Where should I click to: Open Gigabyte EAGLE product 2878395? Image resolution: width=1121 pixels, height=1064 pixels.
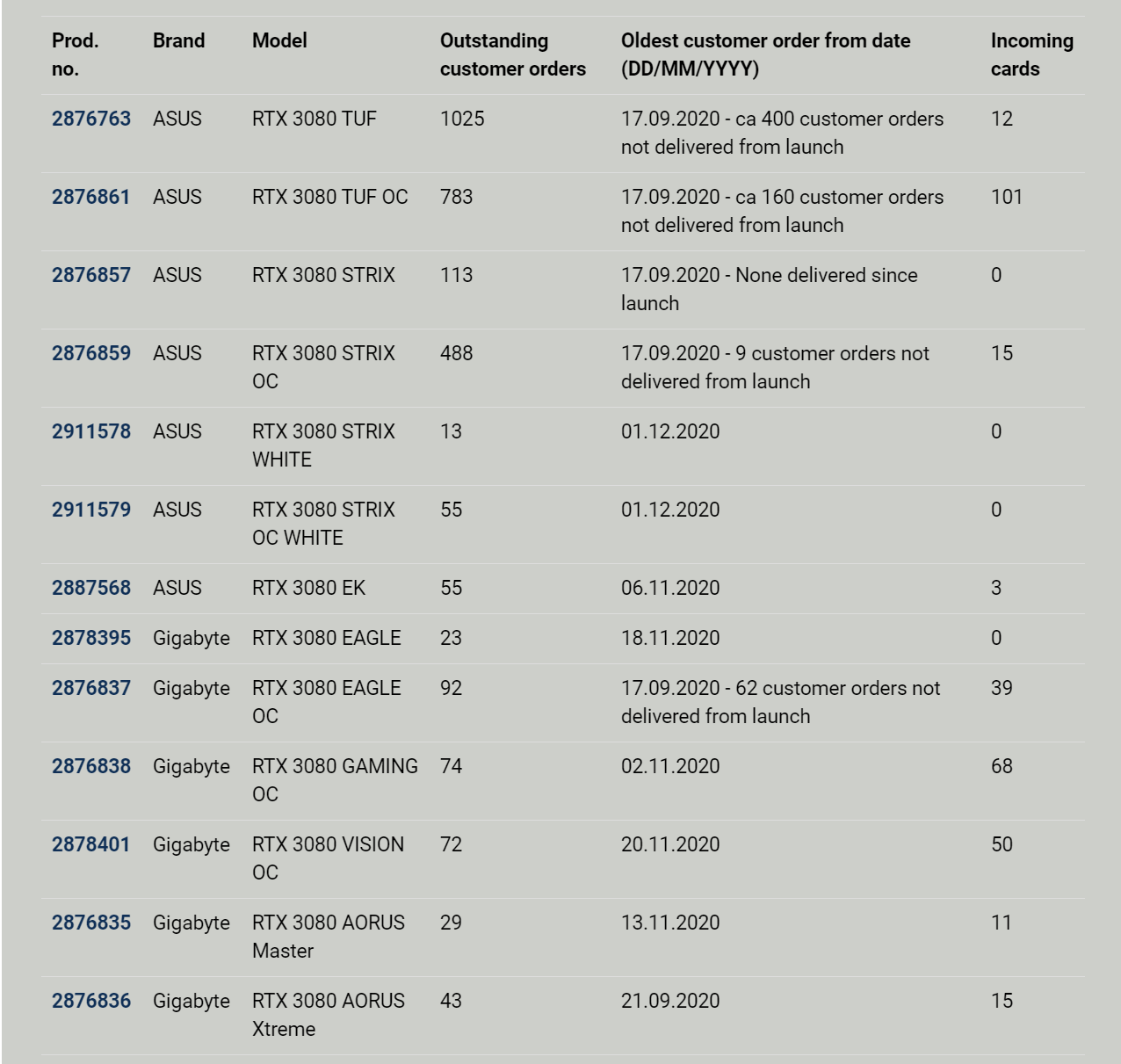[91, 638]
